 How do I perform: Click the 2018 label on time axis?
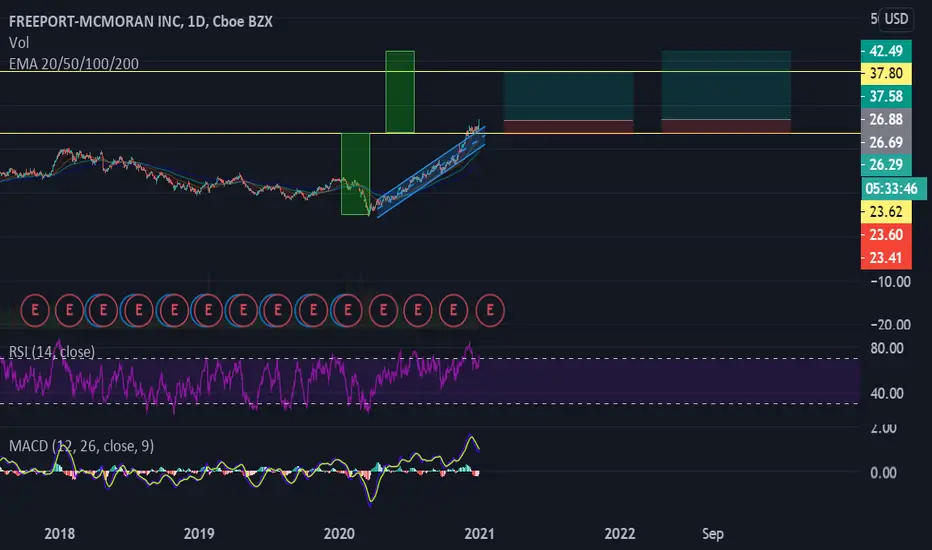point(59,533)
